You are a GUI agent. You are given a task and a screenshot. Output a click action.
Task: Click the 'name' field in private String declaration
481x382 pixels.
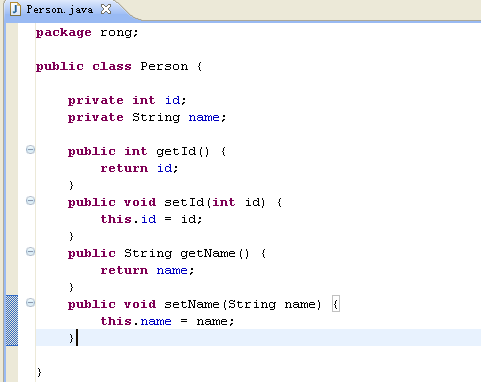click(204, 117)
